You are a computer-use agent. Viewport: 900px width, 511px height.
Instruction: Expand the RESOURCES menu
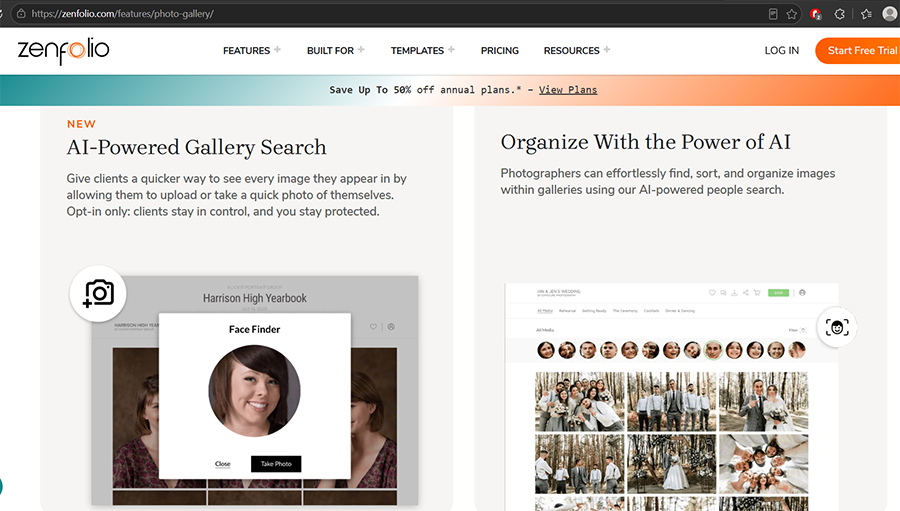(577, 51)
